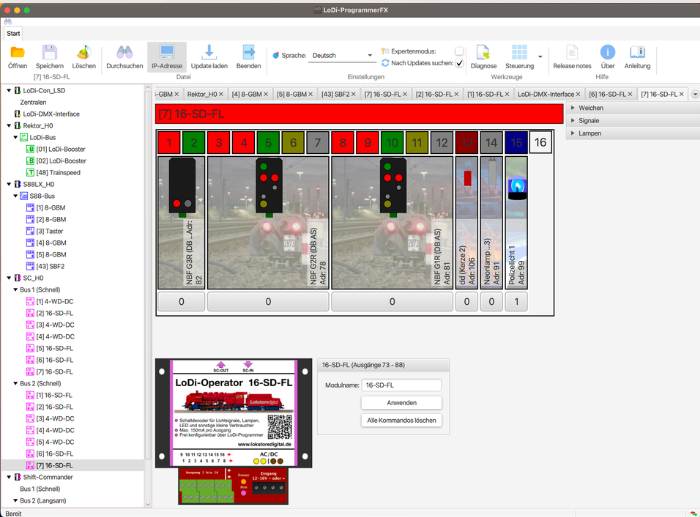Click the Update laden download icon

(209, 53)
